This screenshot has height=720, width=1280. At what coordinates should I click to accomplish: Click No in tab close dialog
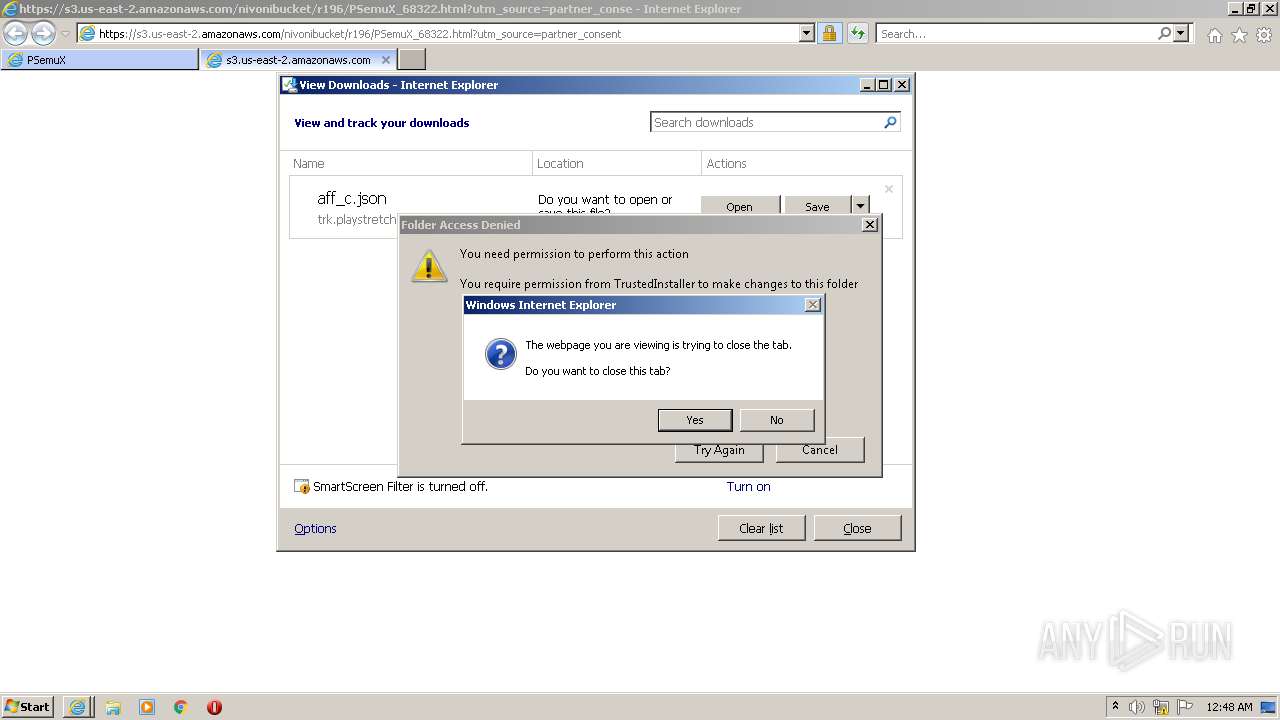777,420
